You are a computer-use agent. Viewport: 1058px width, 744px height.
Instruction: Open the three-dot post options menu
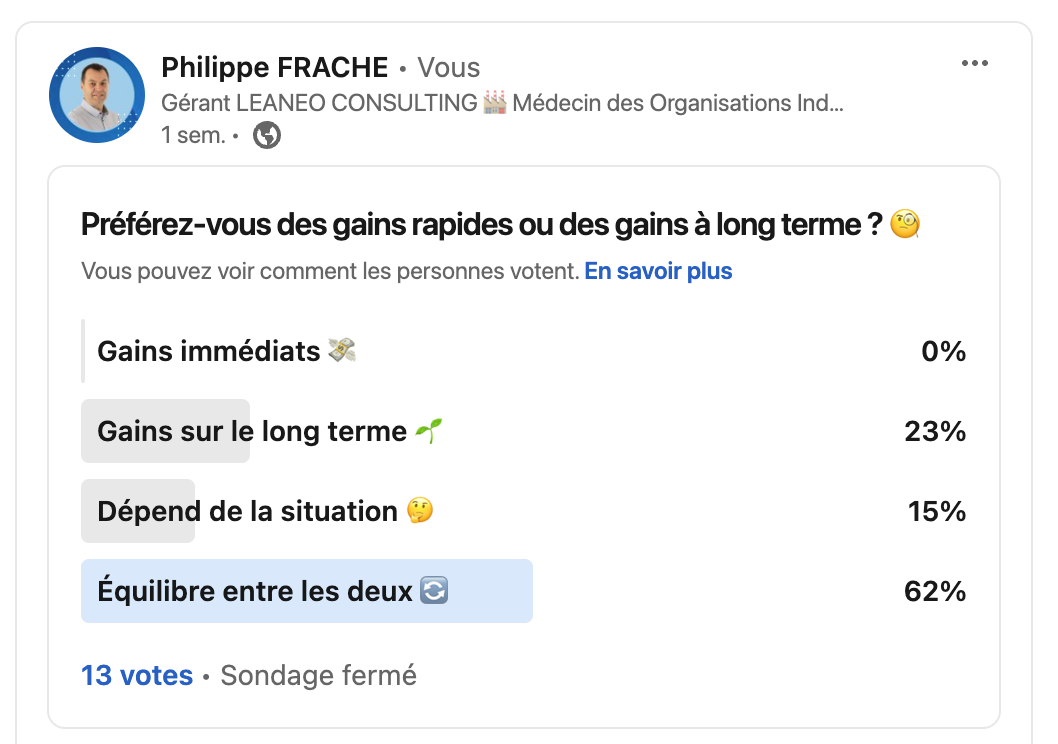point(974,64)
